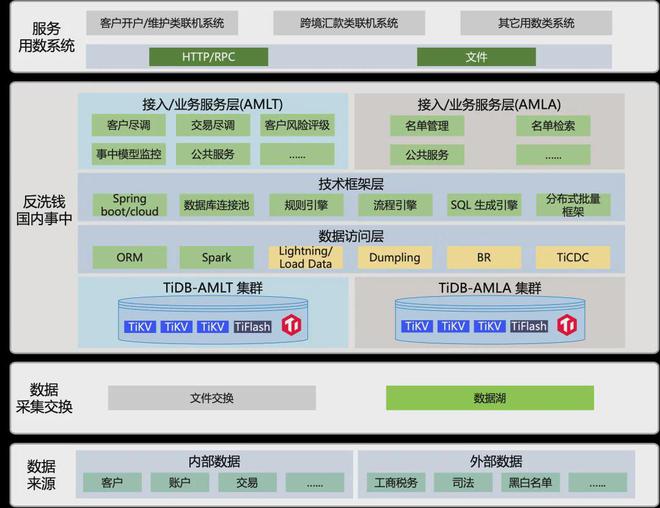Select the 数据库连接池 box
This screenshot has width=660, height=508.
[x=216, y=205]
